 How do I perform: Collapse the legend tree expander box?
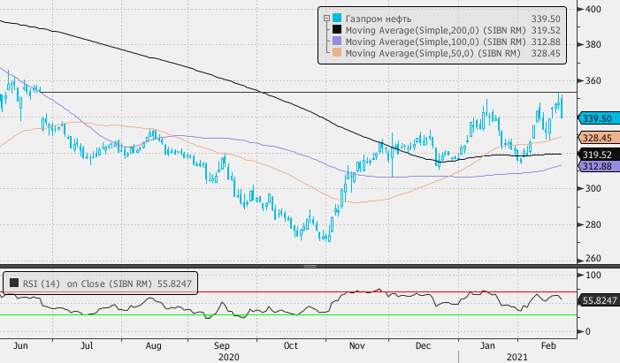point(327,19)
